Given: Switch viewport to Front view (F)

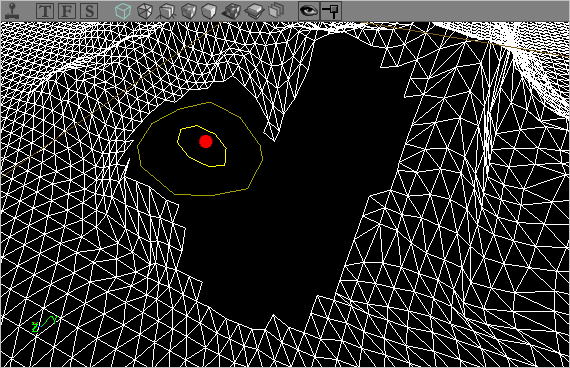Looking at the screenshot, I should [67, 11].
